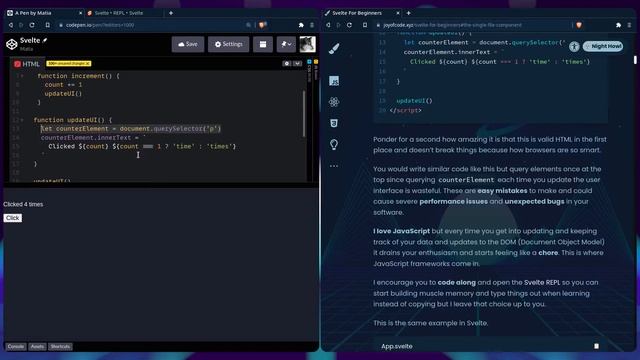Open a new tab in the left browser
The image size is (640, 360).
171,13
